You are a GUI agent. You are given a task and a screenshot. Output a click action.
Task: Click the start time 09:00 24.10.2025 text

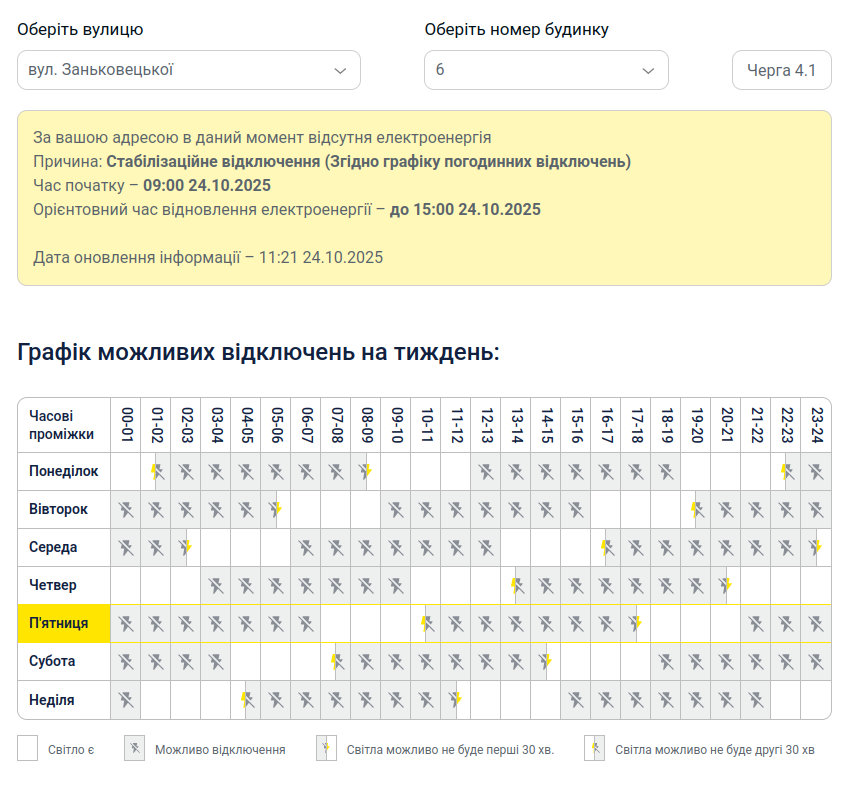pyautogui.click(x=207, y=186)
